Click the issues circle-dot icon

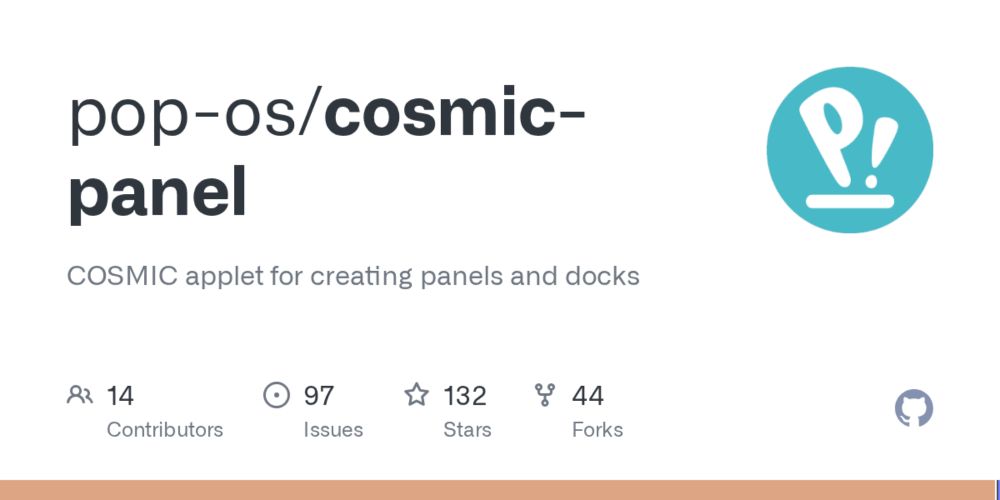click(x=277, y=395)
